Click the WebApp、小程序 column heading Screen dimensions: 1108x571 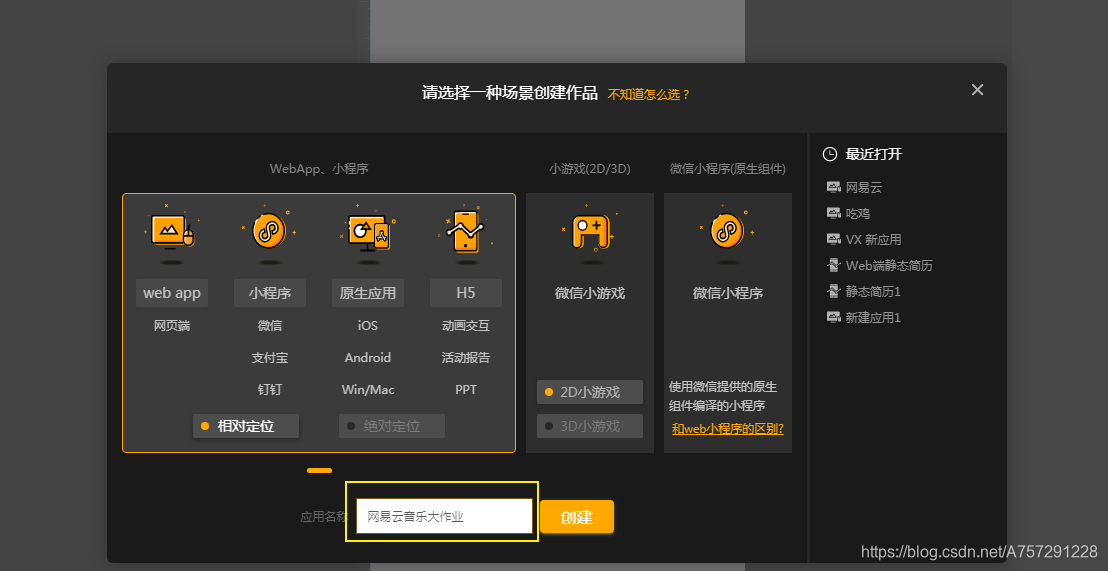(319, 169)
